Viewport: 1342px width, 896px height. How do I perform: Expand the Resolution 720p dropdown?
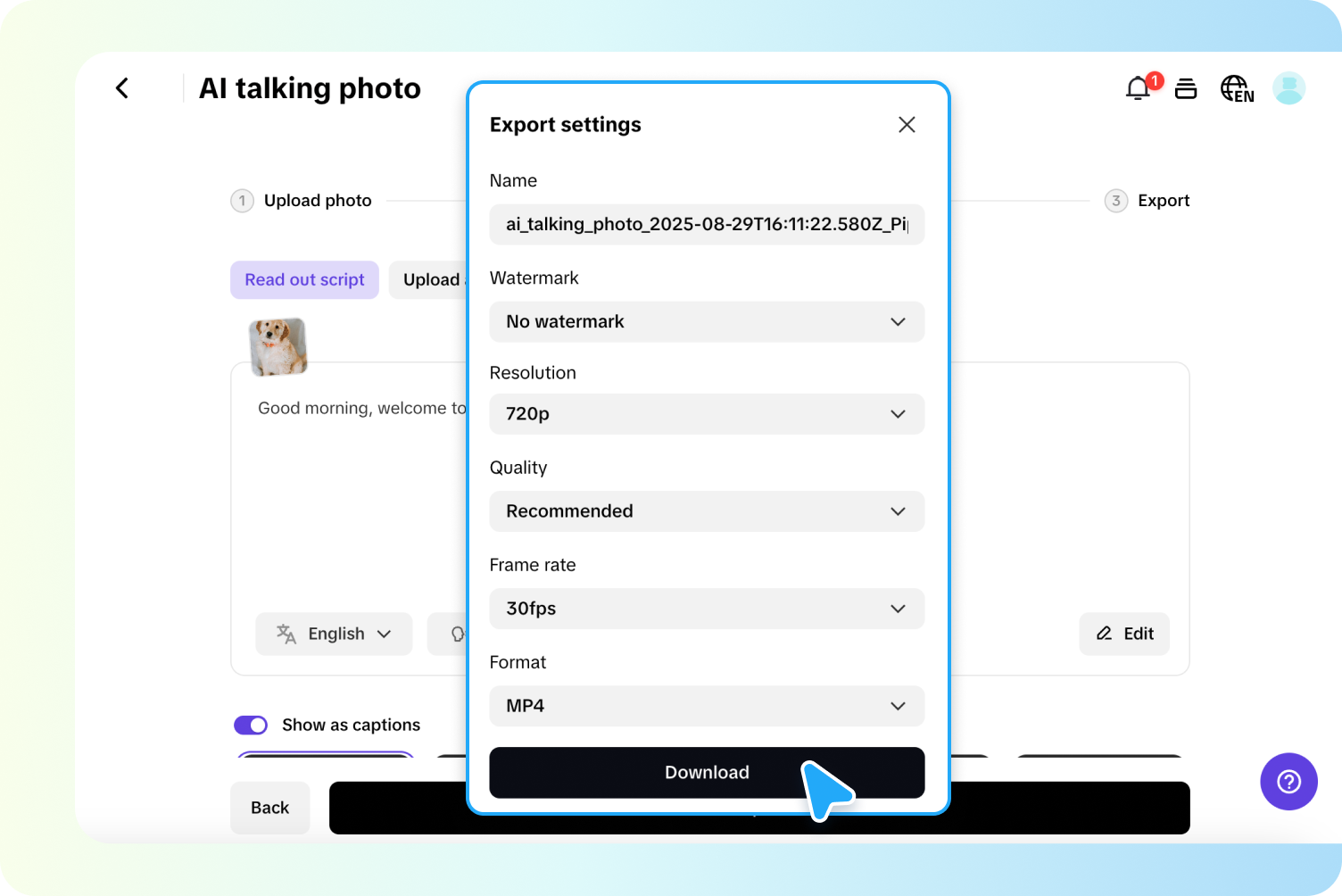pyautogui.click(x=707, y=414)
